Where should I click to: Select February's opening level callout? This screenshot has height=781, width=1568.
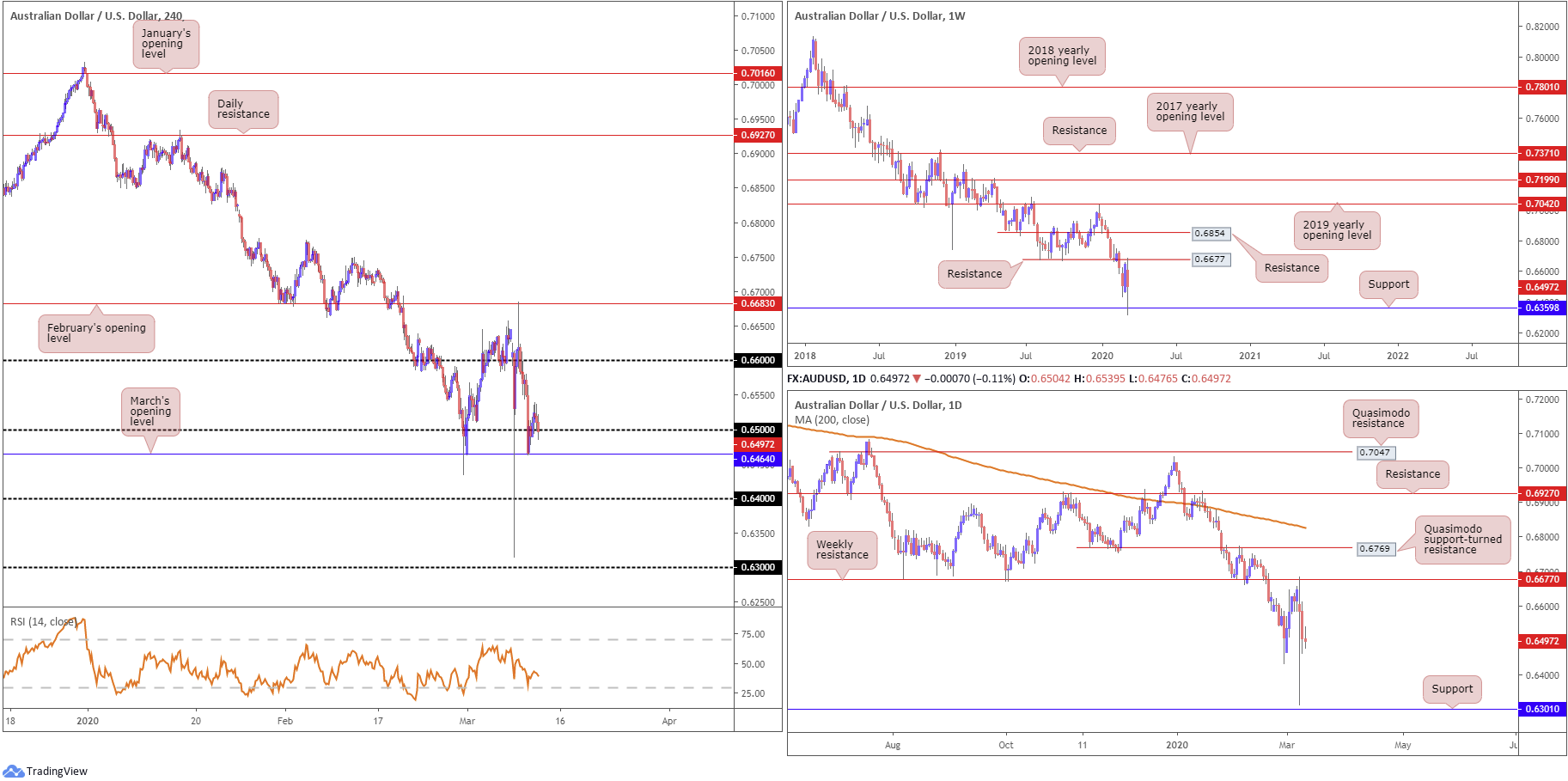(x=96, y=333)
